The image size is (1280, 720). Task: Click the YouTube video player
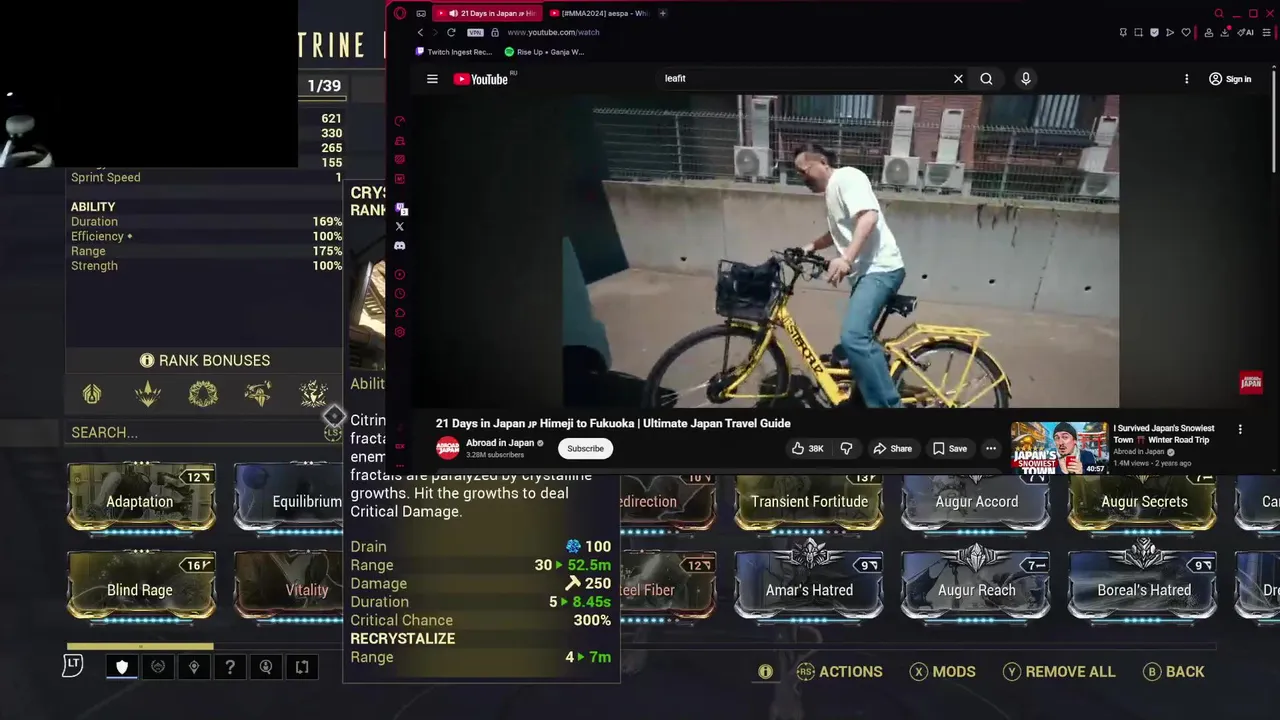point(840,251)
